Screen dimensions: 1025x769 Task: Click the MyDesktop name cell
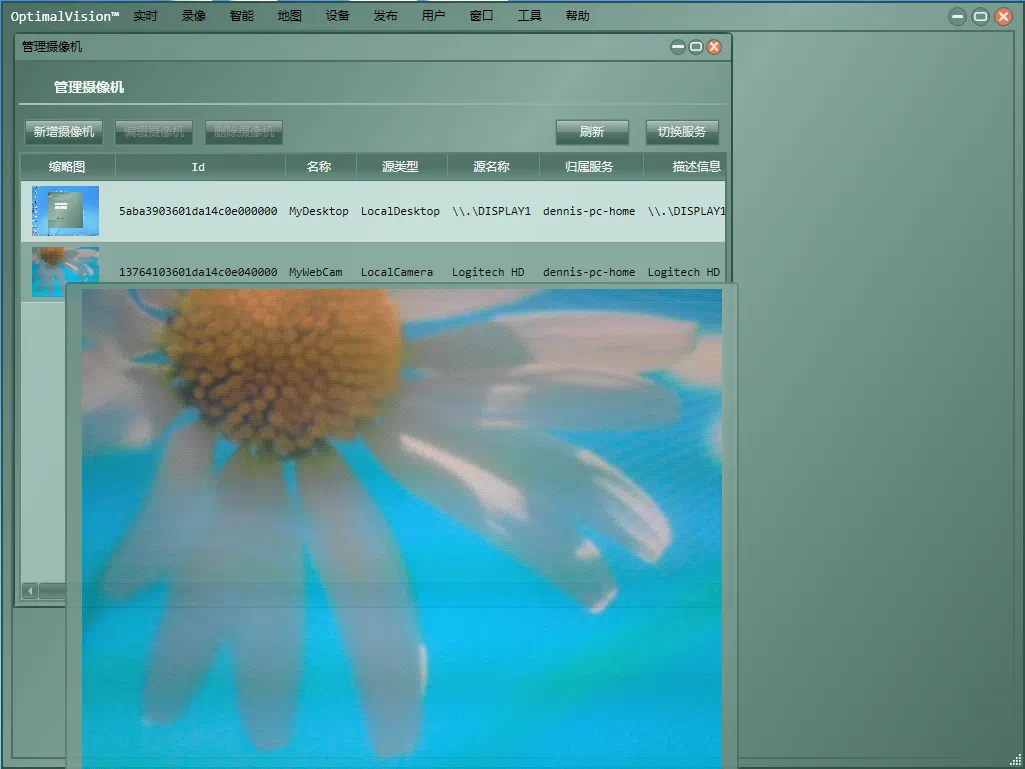coord(319,211)
